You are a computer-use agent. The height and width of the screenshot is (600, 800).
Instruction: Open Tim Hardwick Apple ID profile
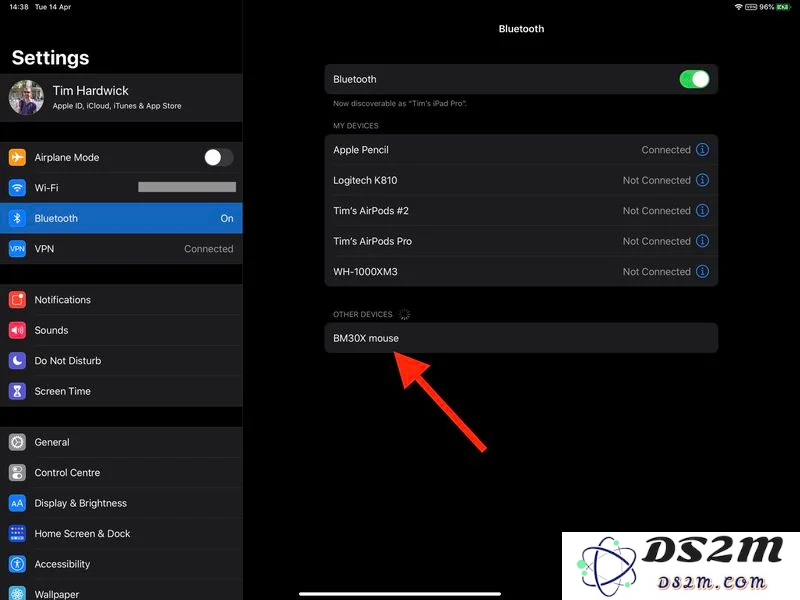(x=121, y=97)
